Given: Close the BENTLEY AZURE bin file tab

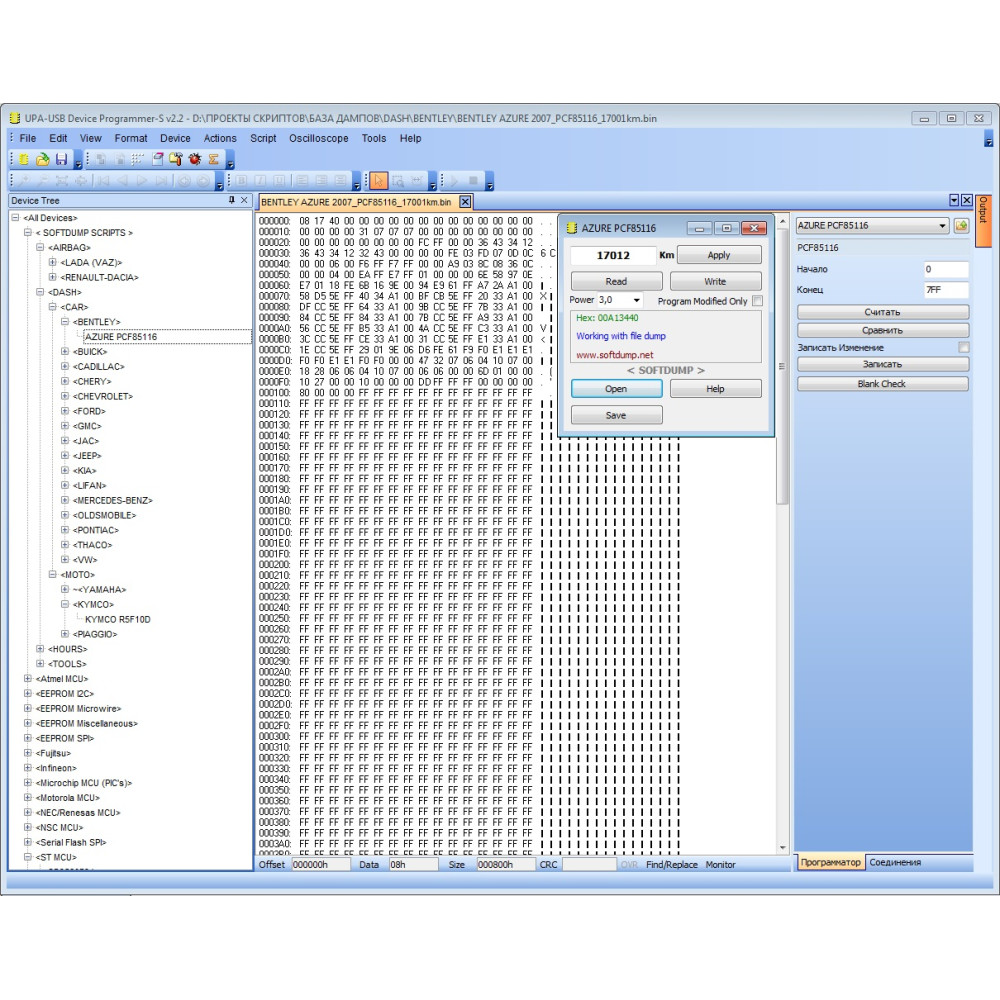Looking at the screenshot, I should pyautogui.click(x=466, y=202).
